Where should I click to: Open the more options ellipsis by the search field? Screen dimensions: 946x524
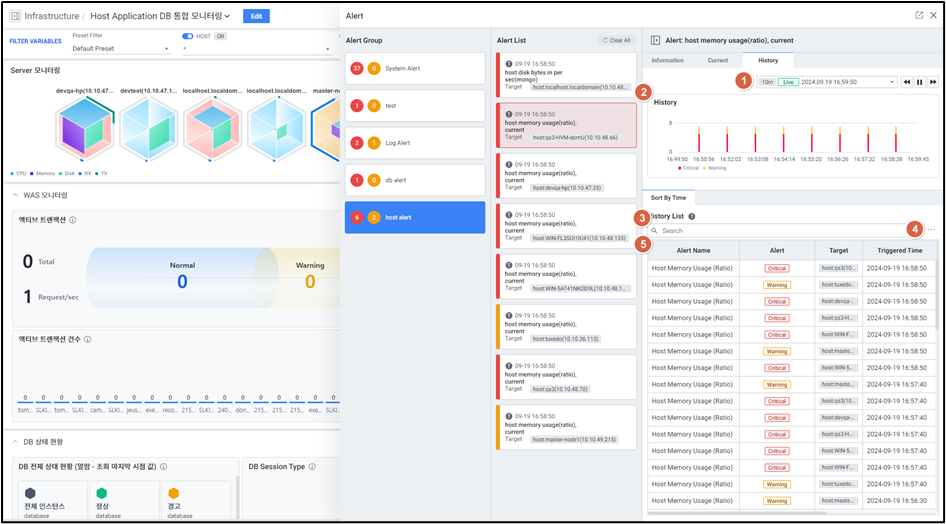click(932, 231)
